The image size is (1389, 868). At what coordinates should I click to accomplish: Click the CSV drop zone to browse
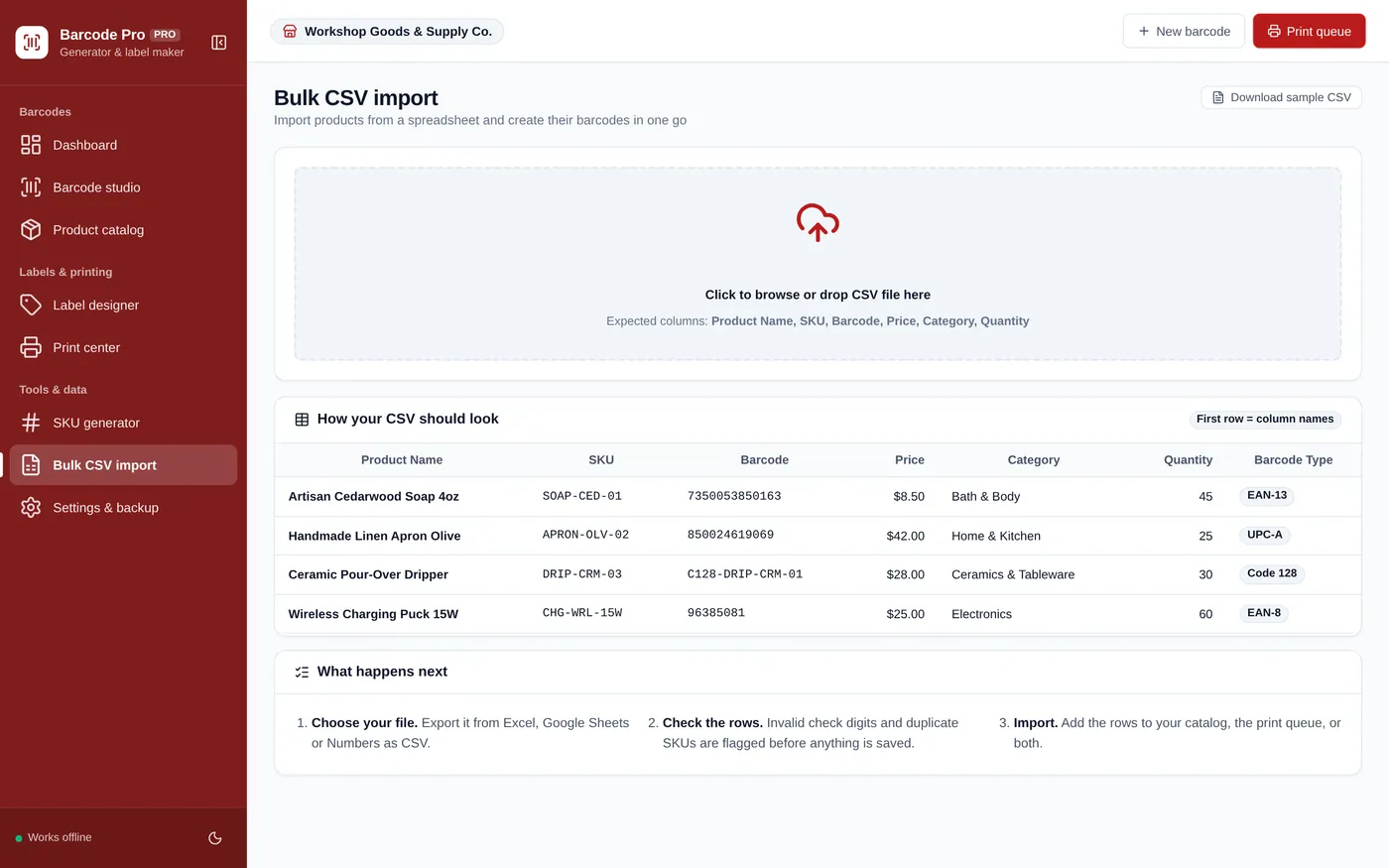pos(818,264)
